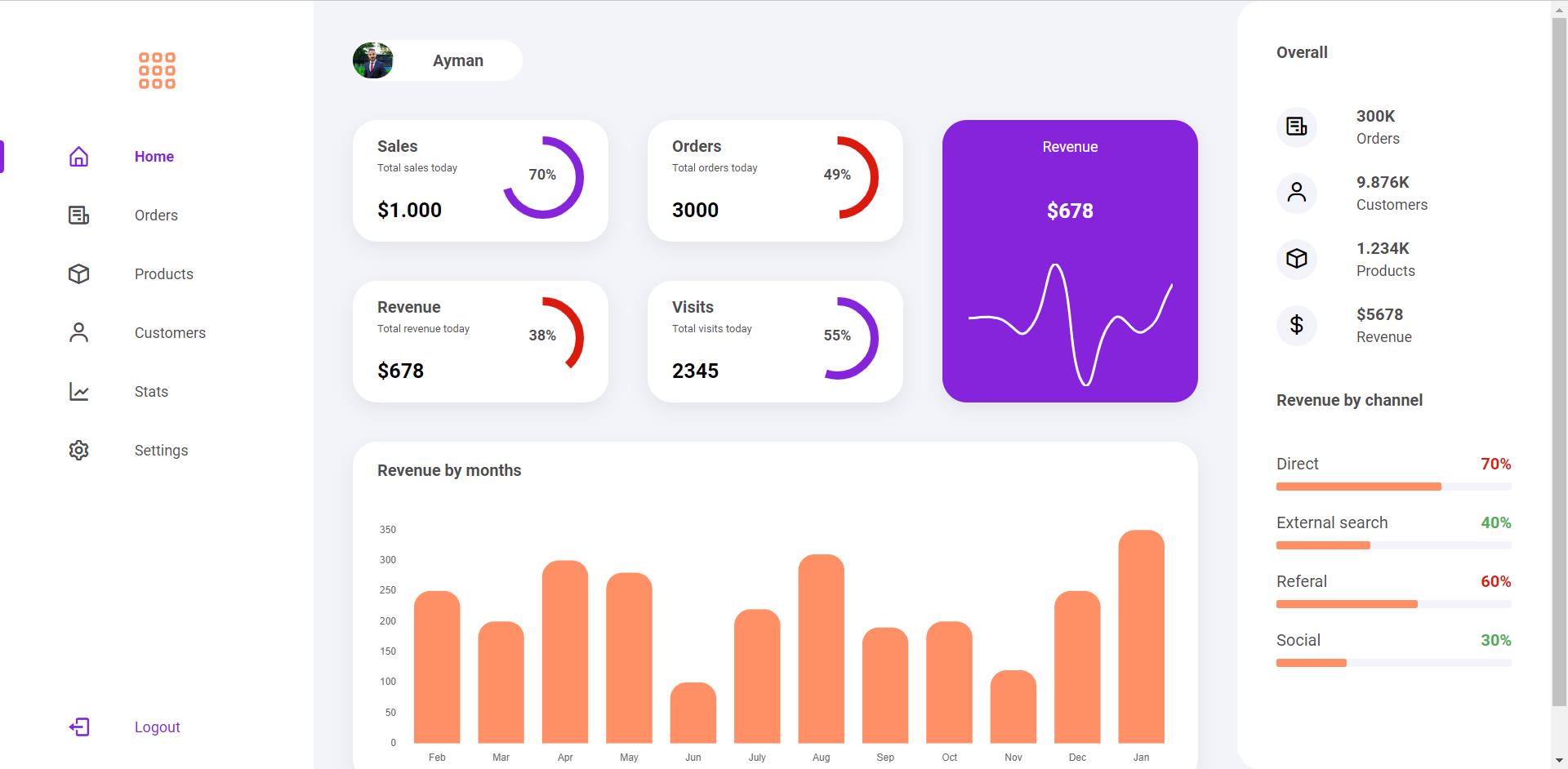Open the Stats page
Screen dimensions: 1568x769
(x=151, y=392)
